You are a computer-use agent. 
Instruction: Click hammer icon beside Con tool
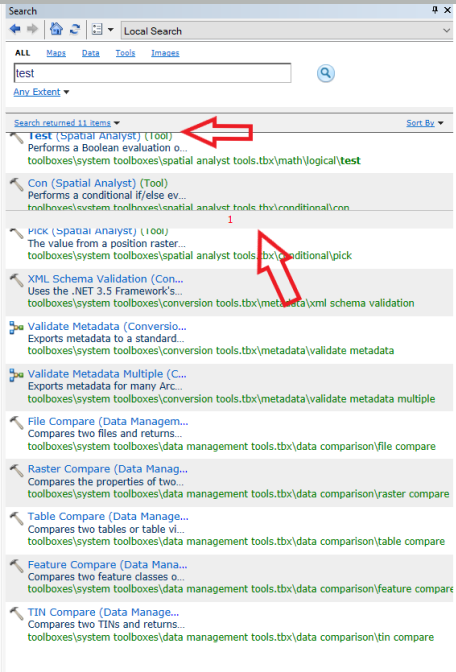pos(16,185)
